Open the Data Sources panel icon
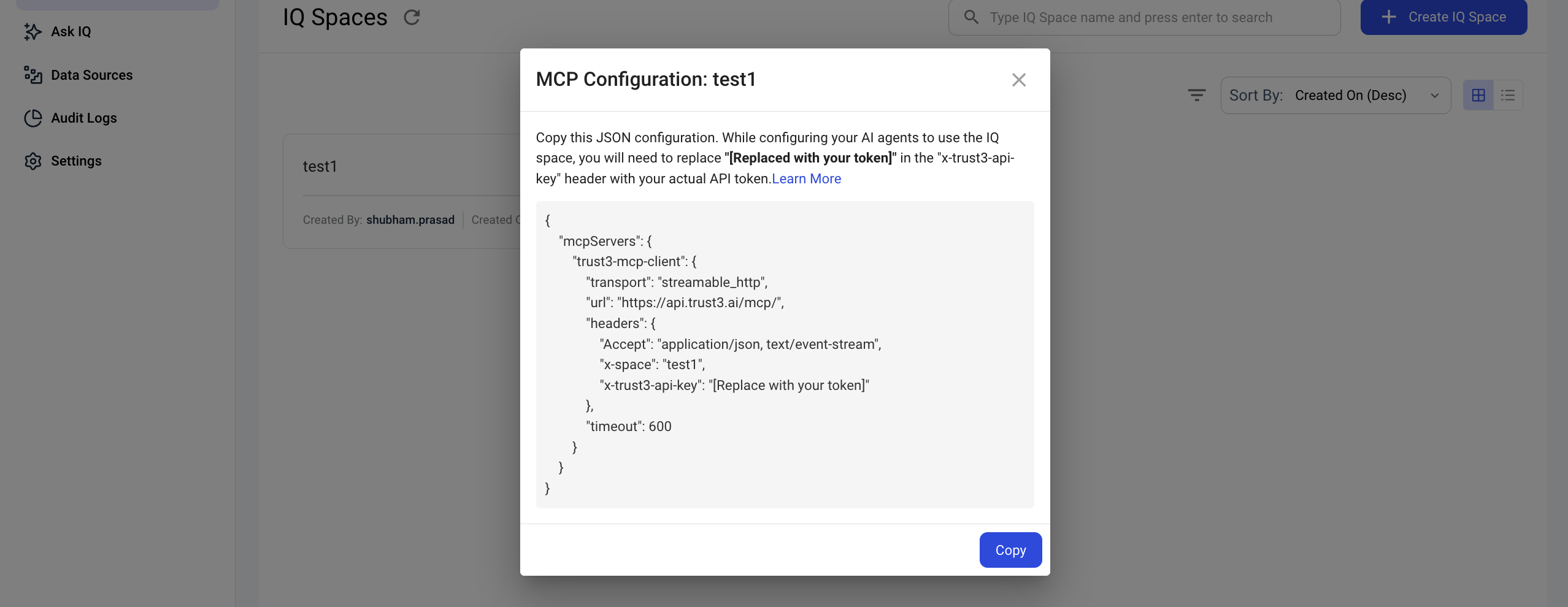This screenshot has width=1568, height=607. coord(33,75)
